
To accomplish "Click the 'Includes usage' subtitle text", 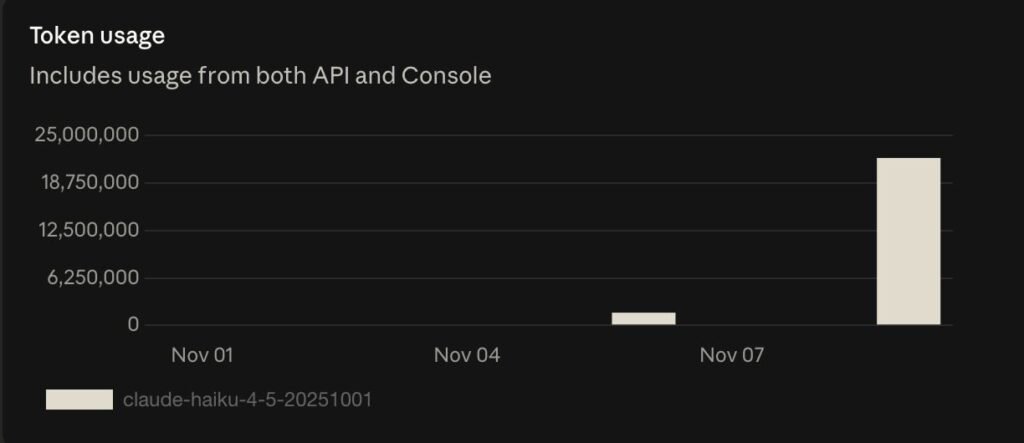I will pyautogui.click(x=260, y=76).
